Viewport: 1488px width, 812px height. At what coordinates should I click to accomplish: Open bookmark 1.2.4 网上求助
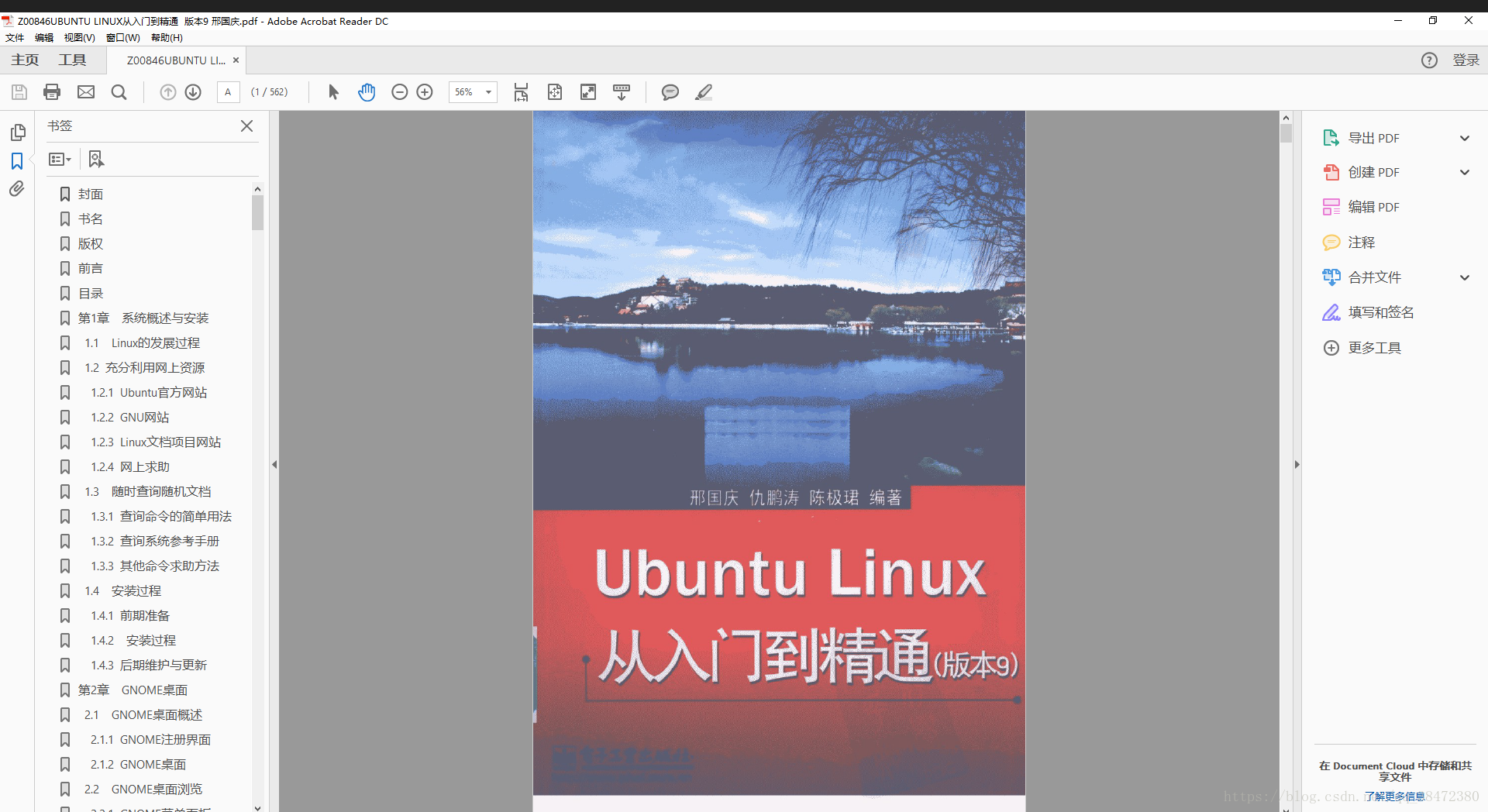tap(129, 467)
